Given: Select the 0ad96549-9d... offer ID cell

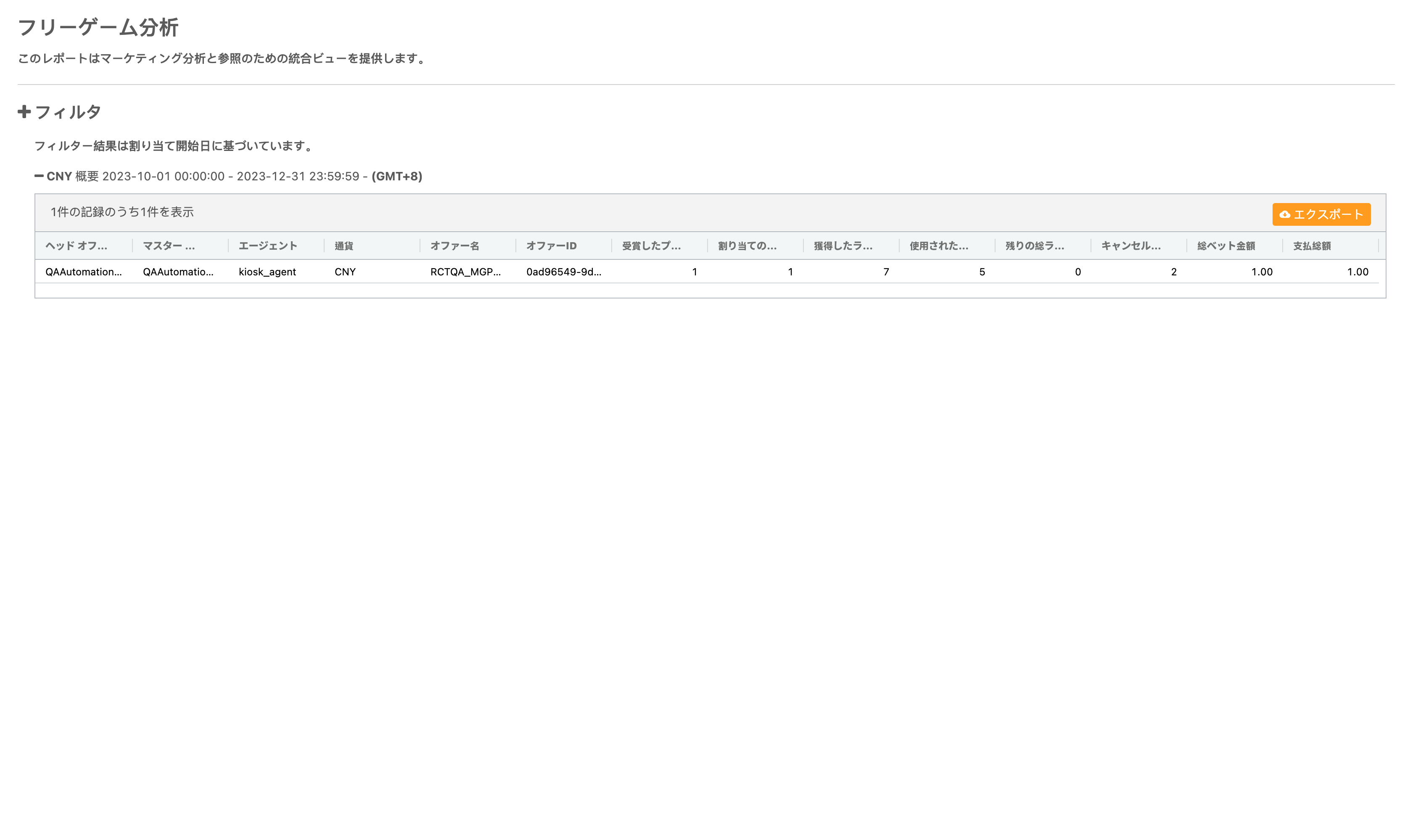Looking at the screenshot, I should coord(564,272).
